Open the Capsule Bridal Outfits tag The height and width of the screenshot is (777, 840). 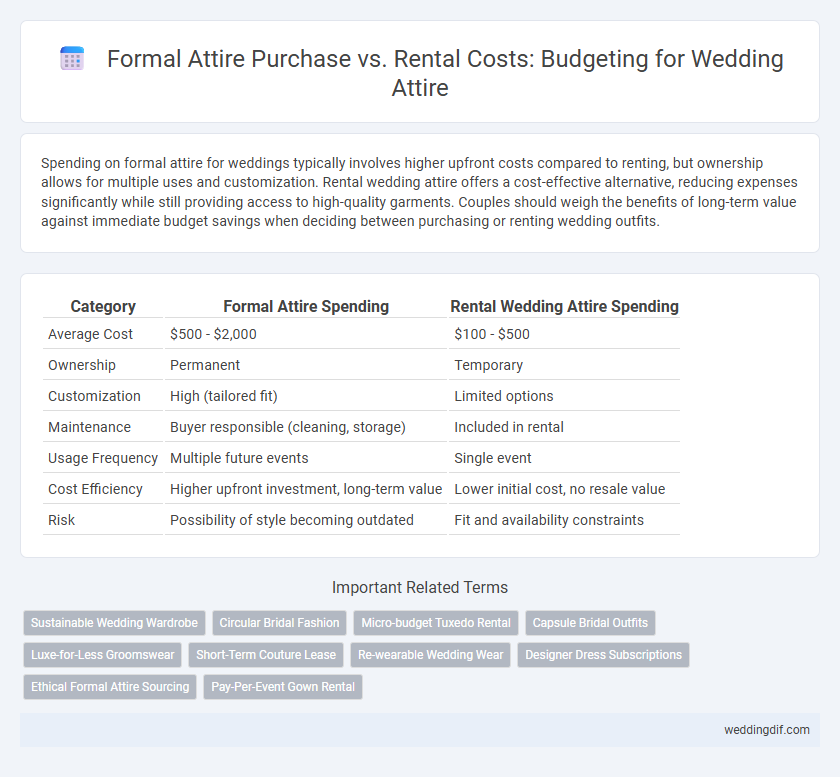590,623
